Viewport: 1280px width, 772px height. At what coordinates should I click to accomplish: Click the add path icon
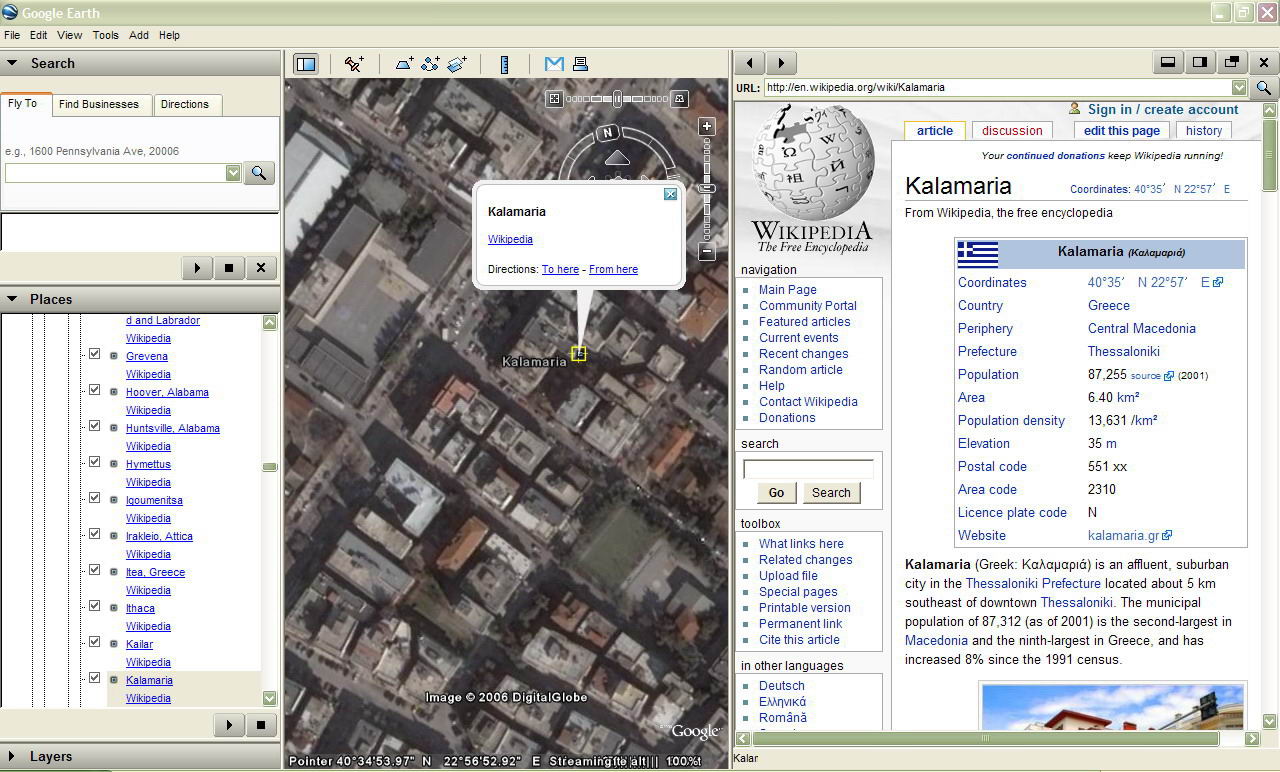point(430,64)
